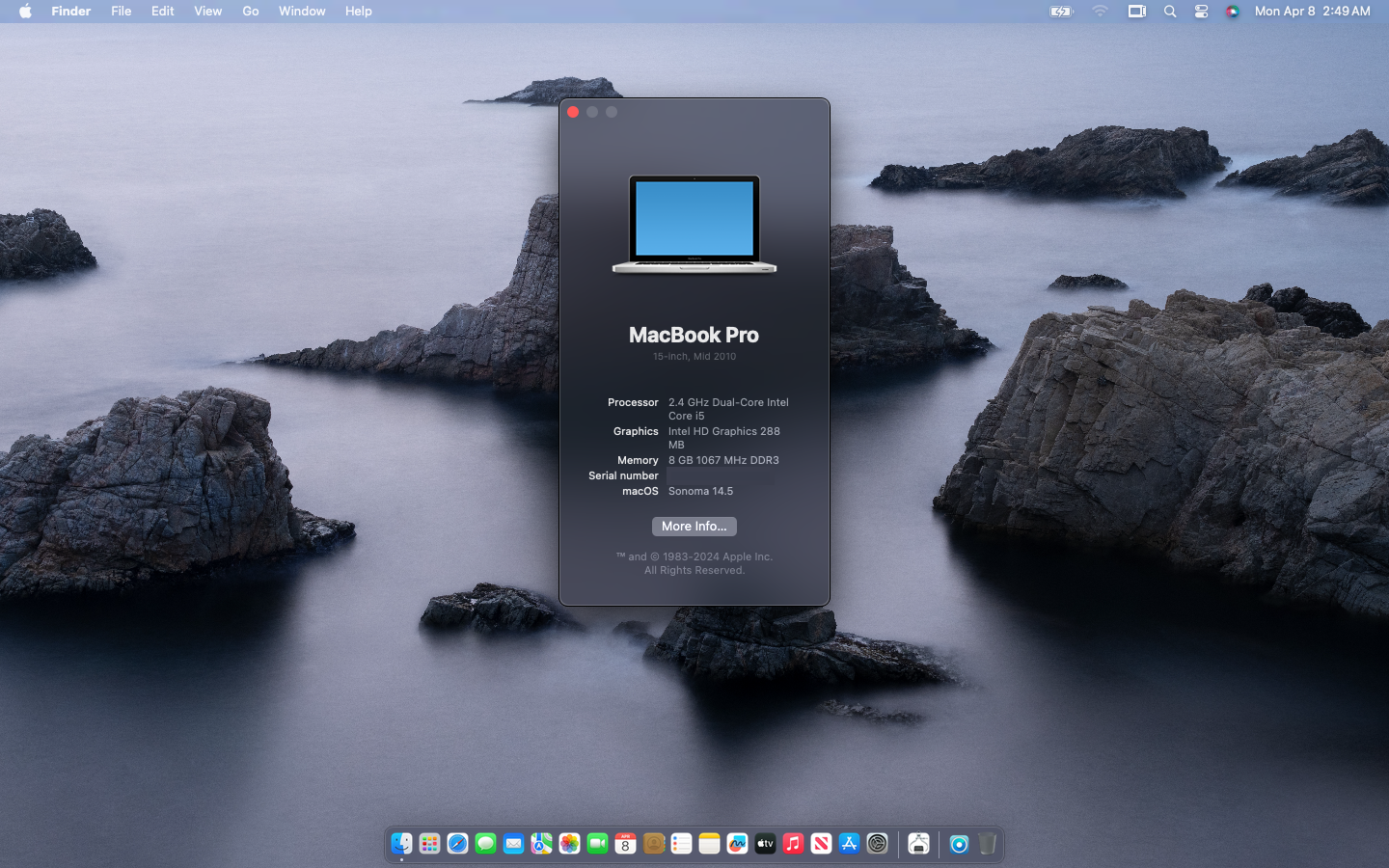Click the 'Intel HD Graphics 288 MB' value
The width and height of the screenshot is (1389, 868).
pos(724,438)
